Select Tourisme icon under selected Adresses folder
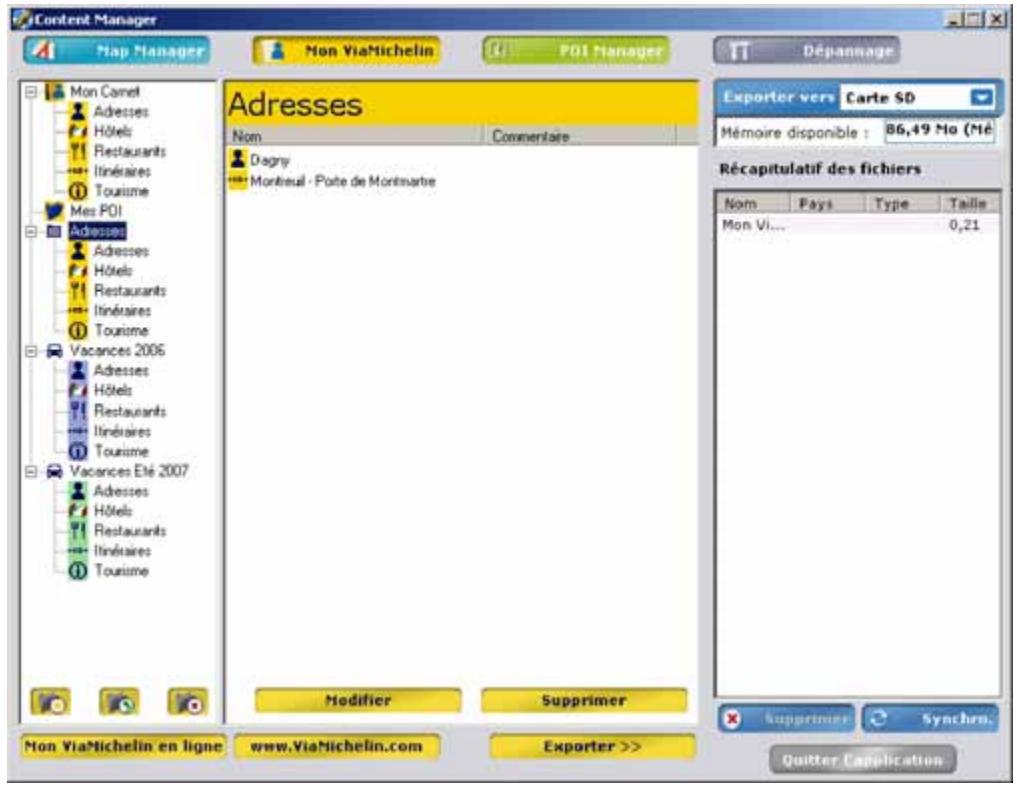 click(78, 331)
